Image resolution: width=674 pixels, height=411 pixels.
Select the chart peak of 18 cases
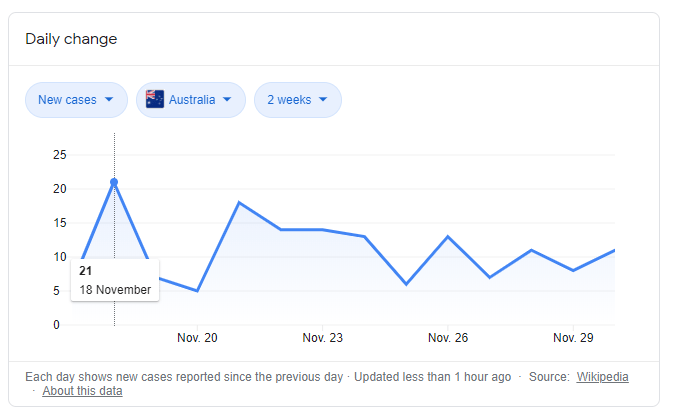239,203
